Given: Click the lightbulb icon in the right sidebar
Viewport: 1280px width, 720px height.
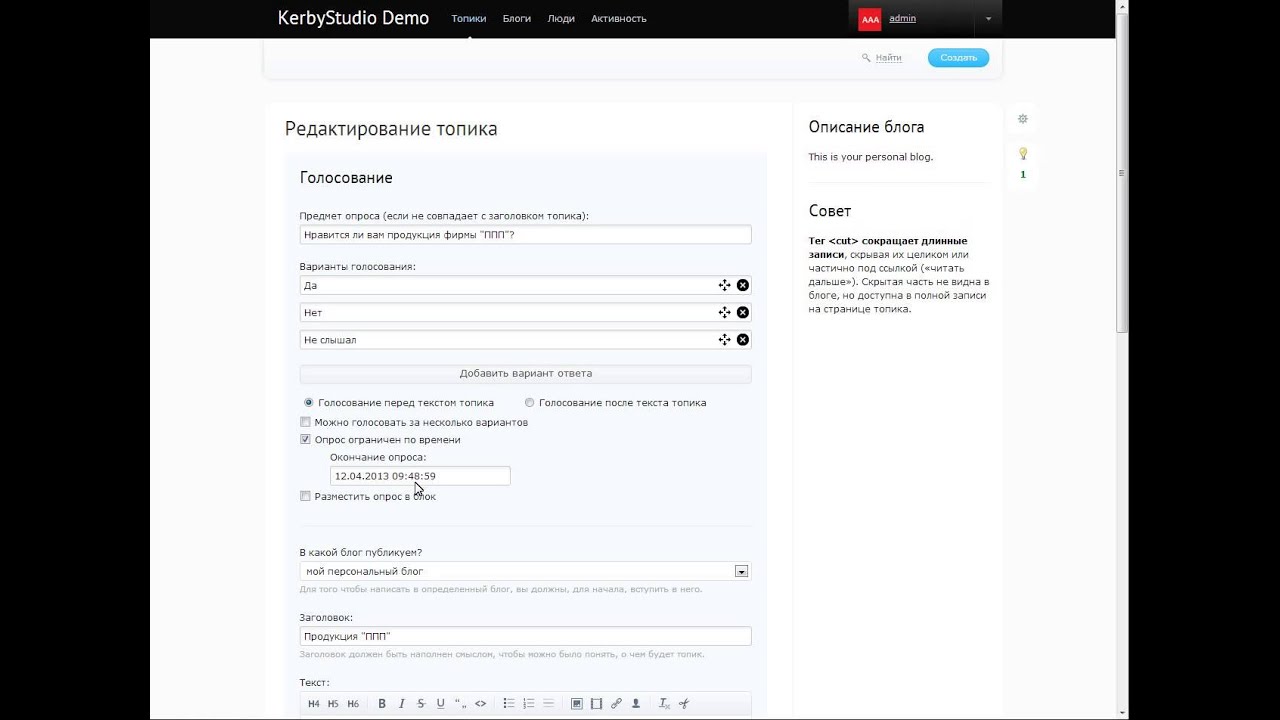Looking at the screenshot, I should coord(1022,154).
